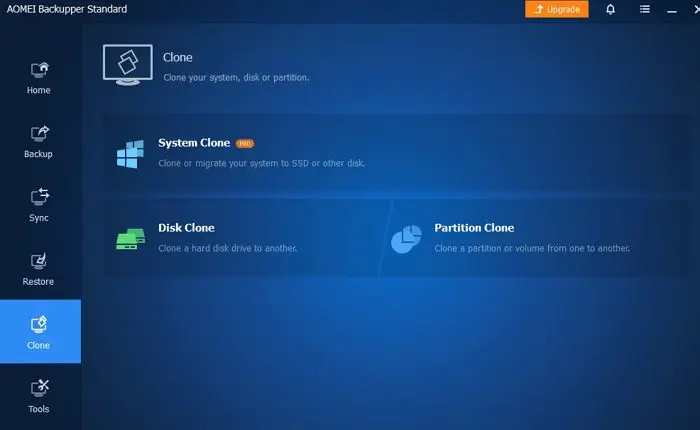Screen dimensions: 700x430
Task: Click the System Clone Windows logo icon
Action: [x=130, y=154]
